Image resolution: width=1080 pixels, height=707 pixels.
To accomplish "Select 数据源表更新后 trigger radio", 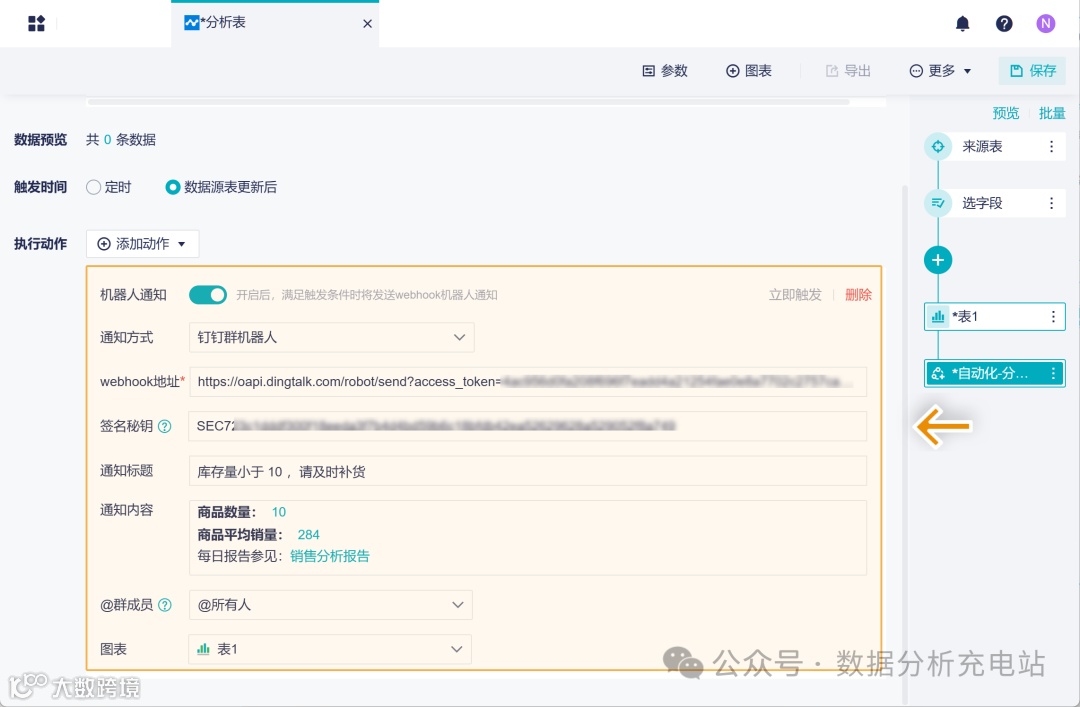I will click(173, 187).
